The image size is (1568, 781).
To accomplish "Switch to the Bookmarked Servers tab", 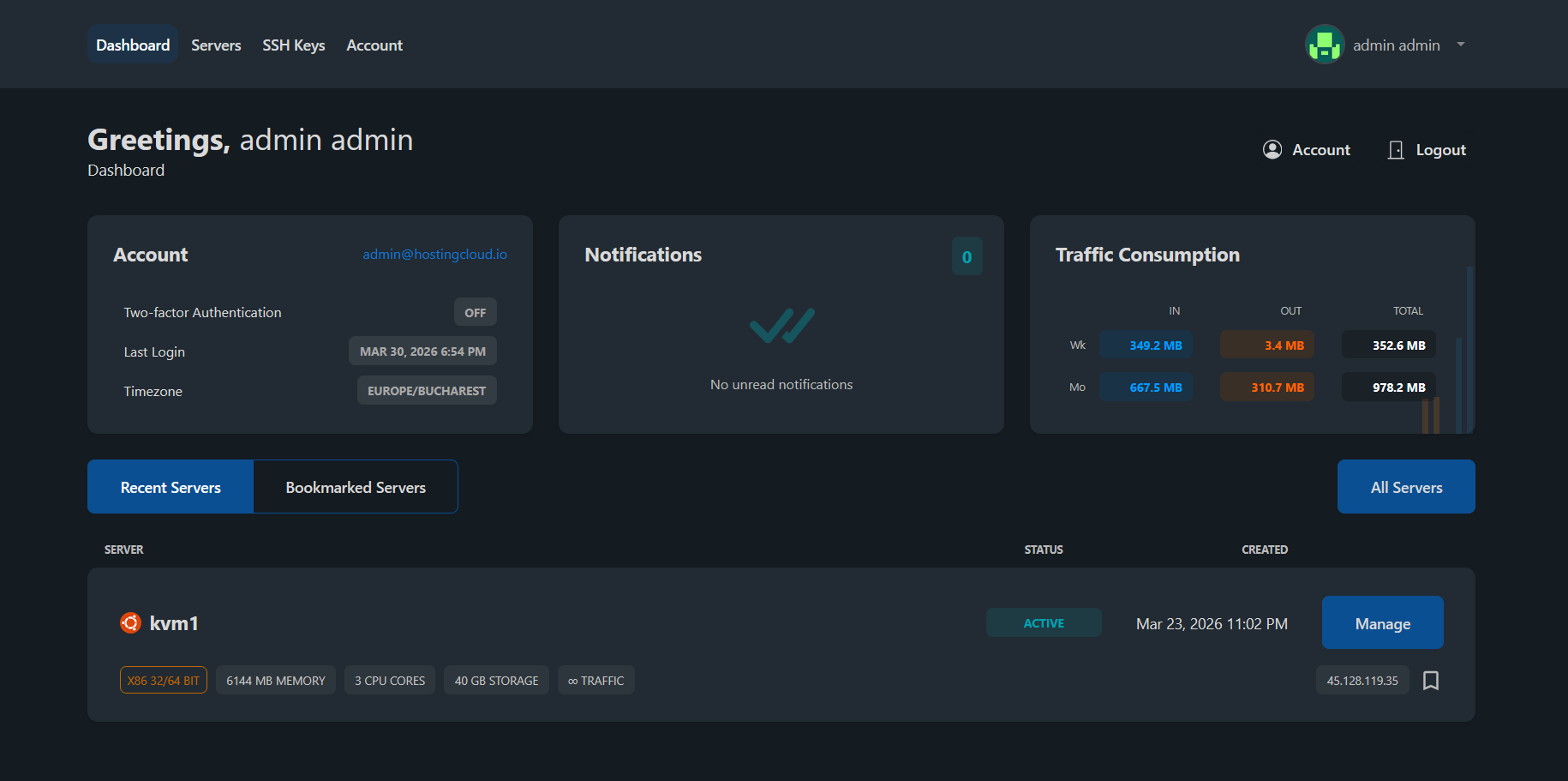I will (356, 487).
